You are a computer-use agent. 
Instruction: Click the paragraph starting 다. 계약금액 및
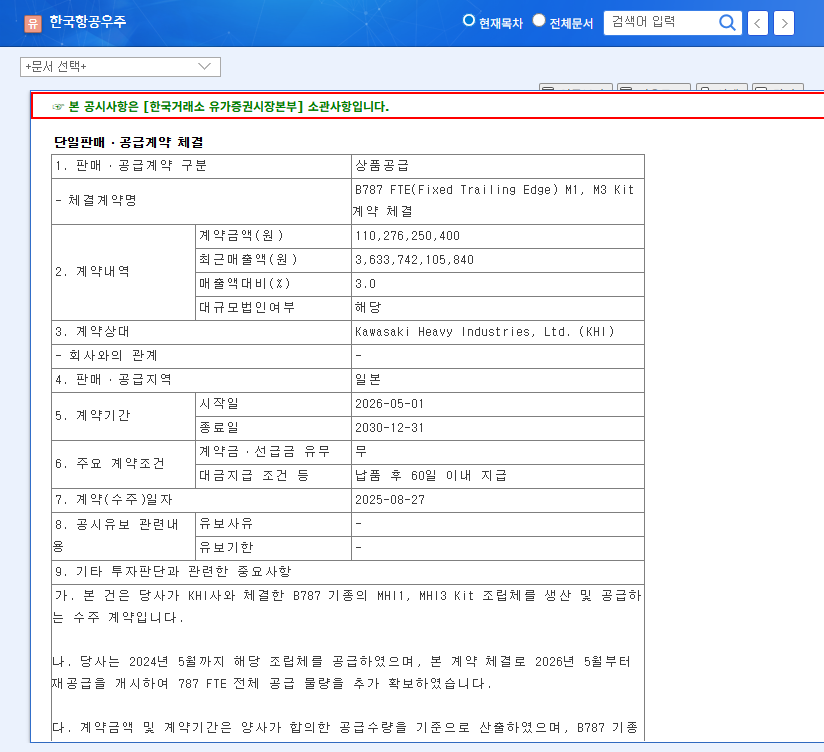point(345,728)
